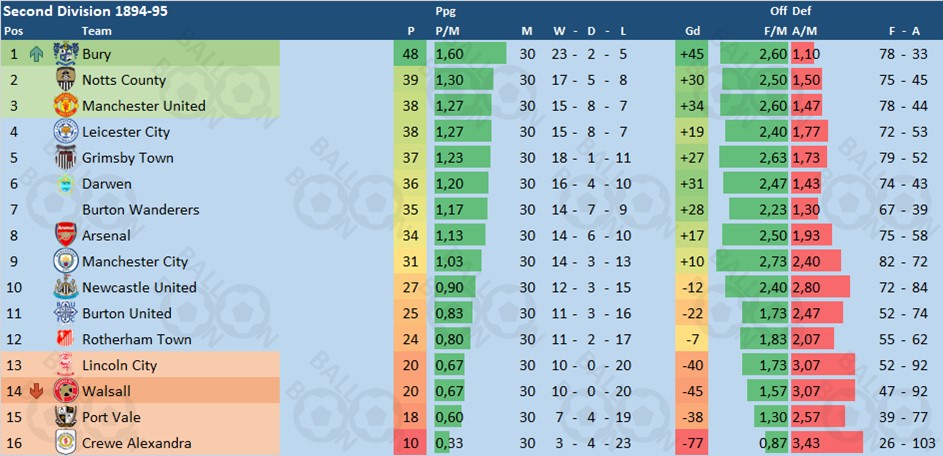
Task: Click the Port Vale crest icon
Action: [x=66, y=417]
